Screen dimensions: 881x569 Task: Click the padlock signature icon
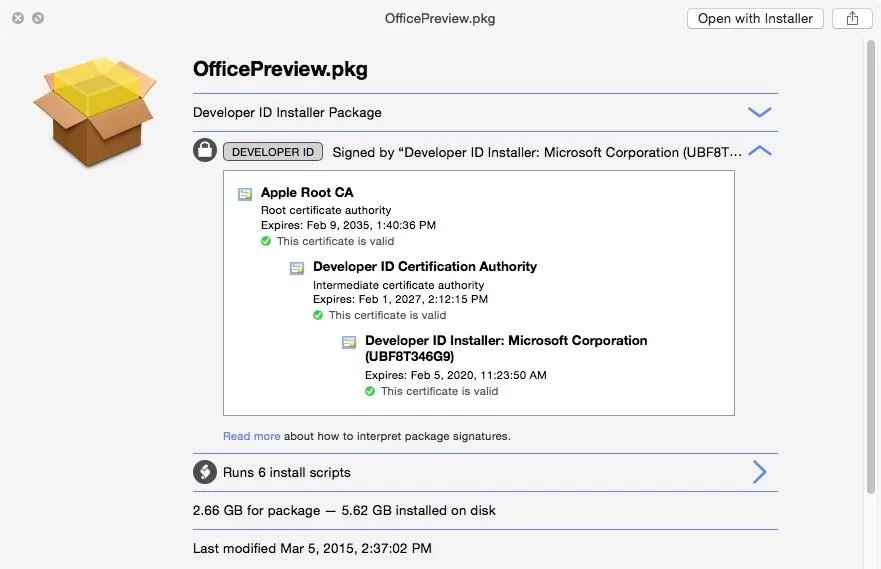point(205,151)
